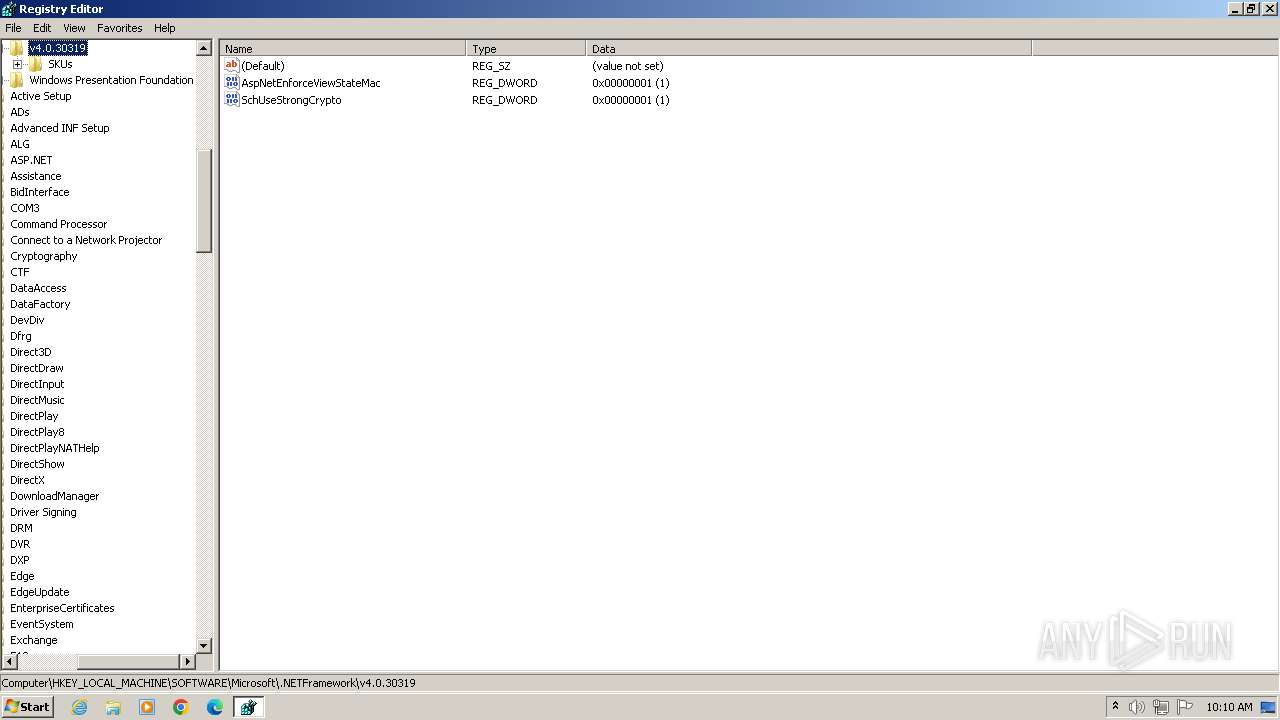Click tree scrollbar up arrow

204,48
